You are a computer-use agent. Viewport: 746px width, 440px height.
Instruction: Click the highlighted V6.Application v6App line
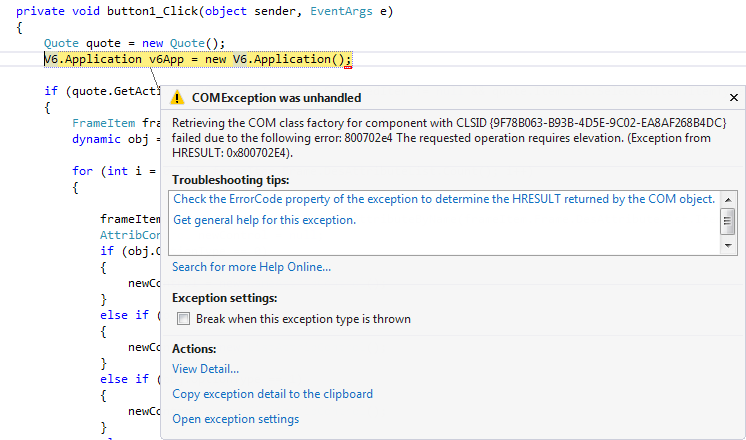(x=198, y=59)
